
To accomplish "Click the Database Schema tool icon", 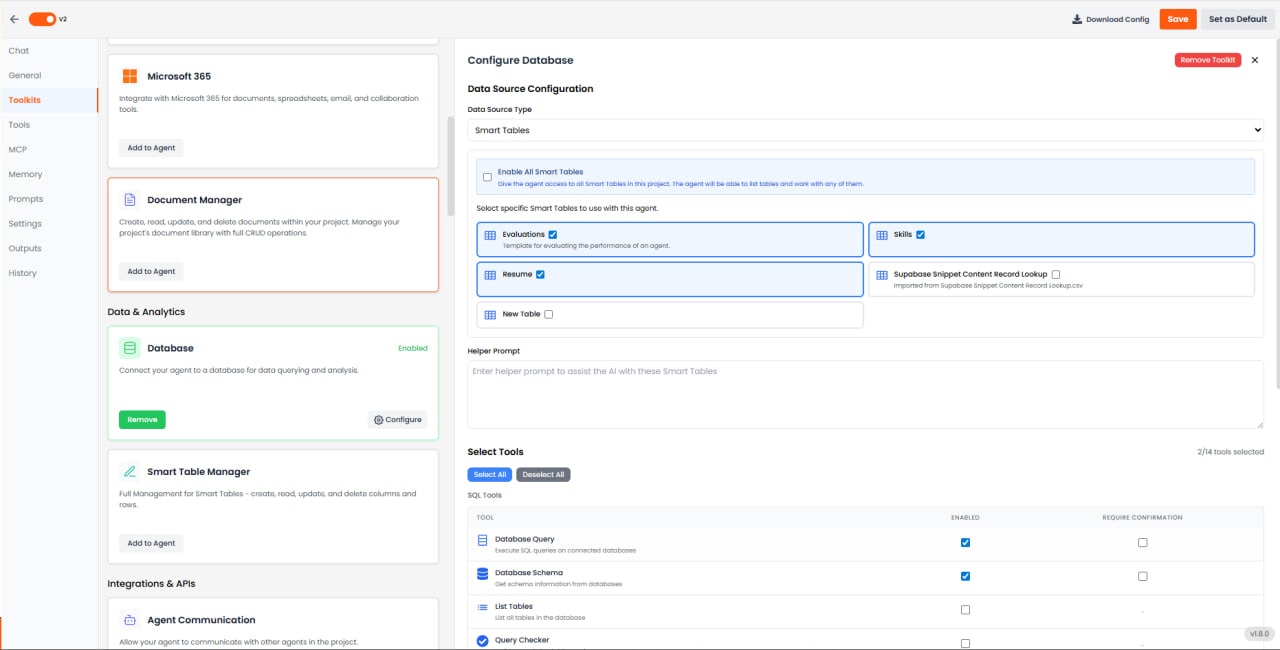I will pos(481,575).
